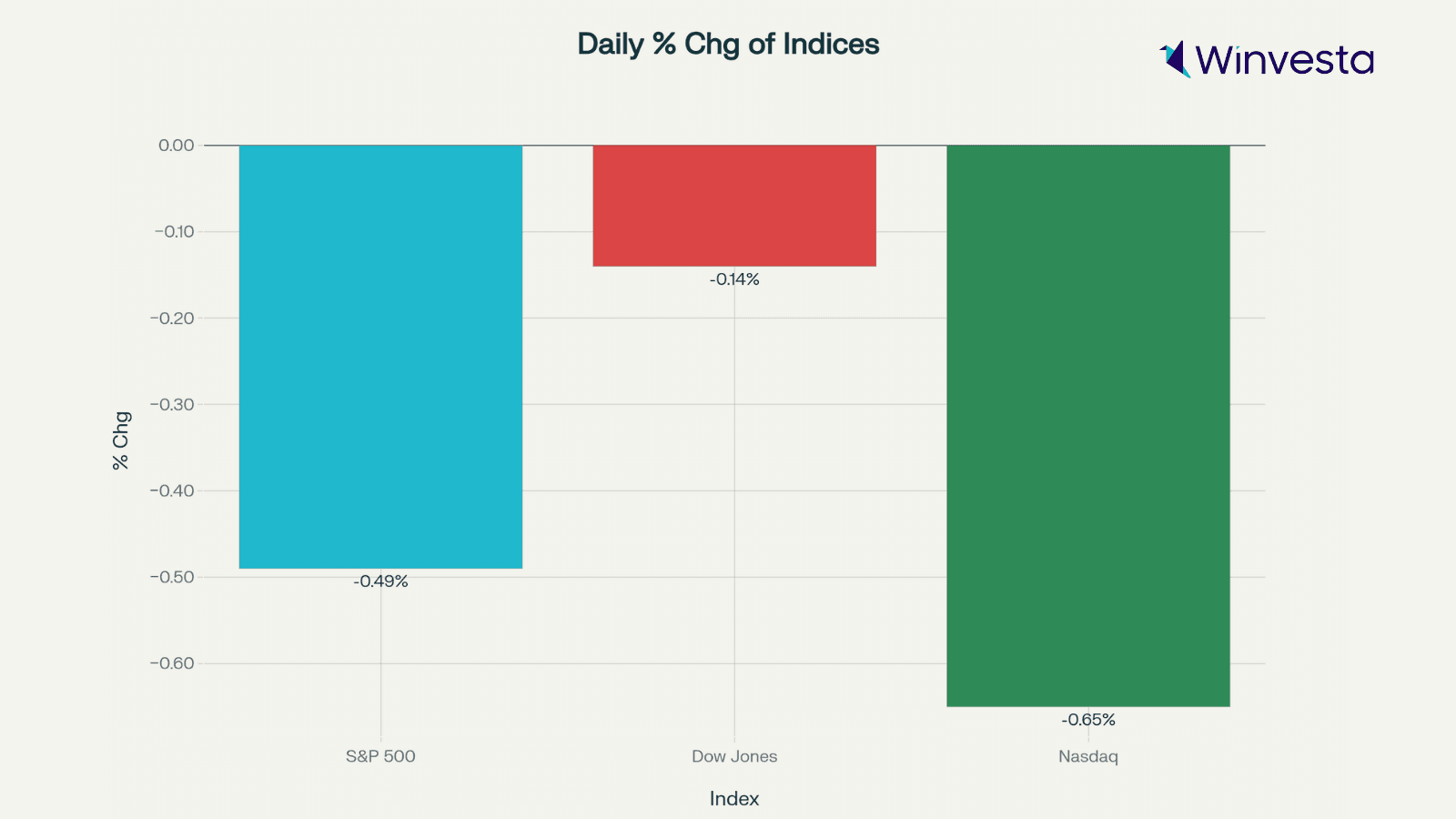Click the Winvesta bird logo icon

click(x=1175, y=59)
